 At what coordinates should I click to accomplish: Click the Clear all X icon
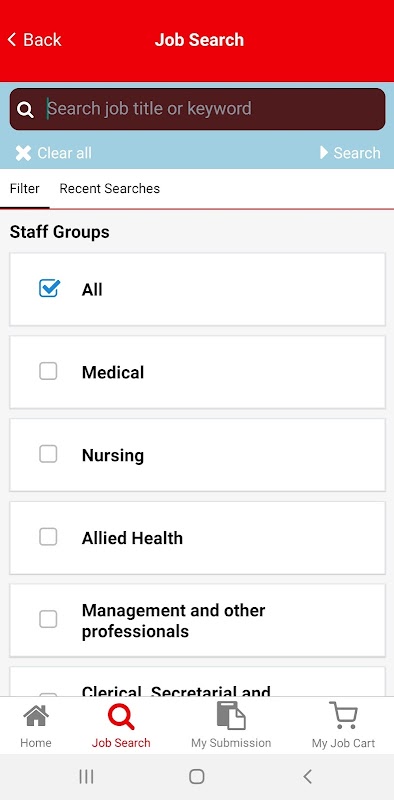coord(23,153)
